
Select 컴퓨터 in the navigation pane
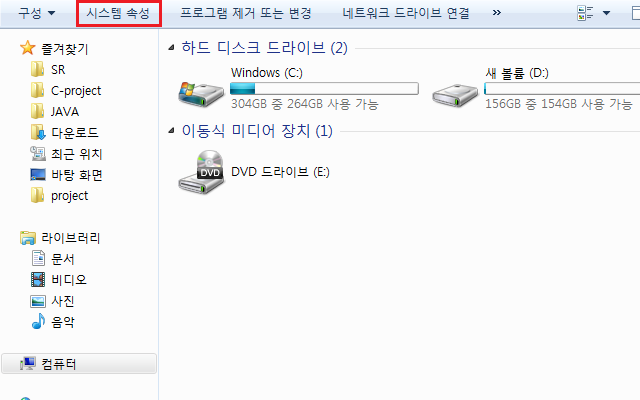[x=79, y=364]
